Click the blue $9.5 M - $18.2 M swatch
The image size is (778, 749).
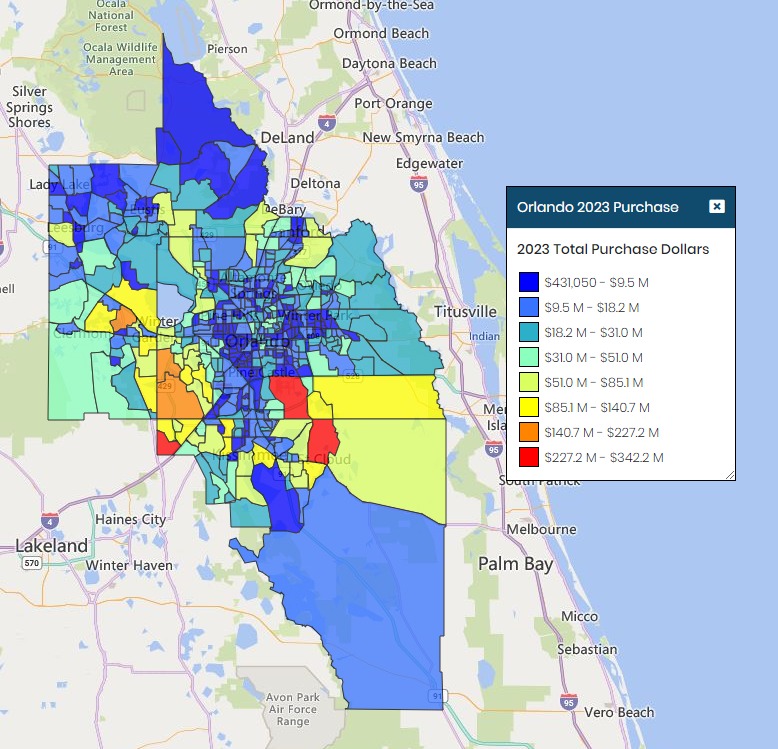(x=529, y=307)
